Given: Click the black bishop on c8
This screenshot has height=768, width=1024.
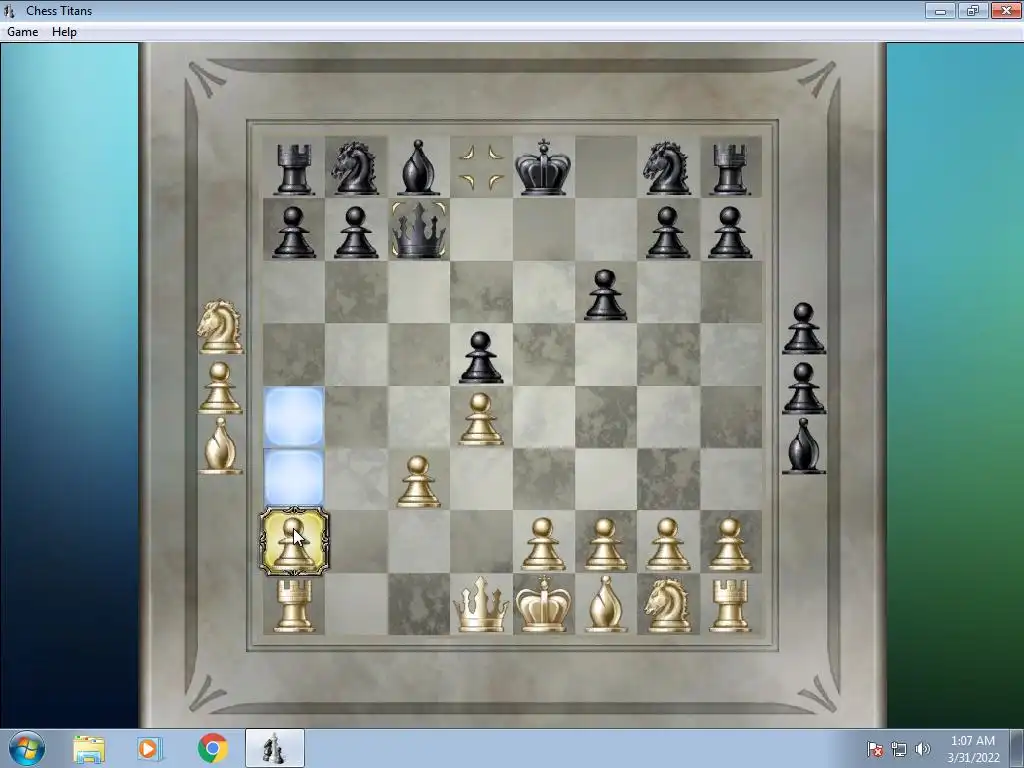Looking at the screenshot, I should point(419,167).
